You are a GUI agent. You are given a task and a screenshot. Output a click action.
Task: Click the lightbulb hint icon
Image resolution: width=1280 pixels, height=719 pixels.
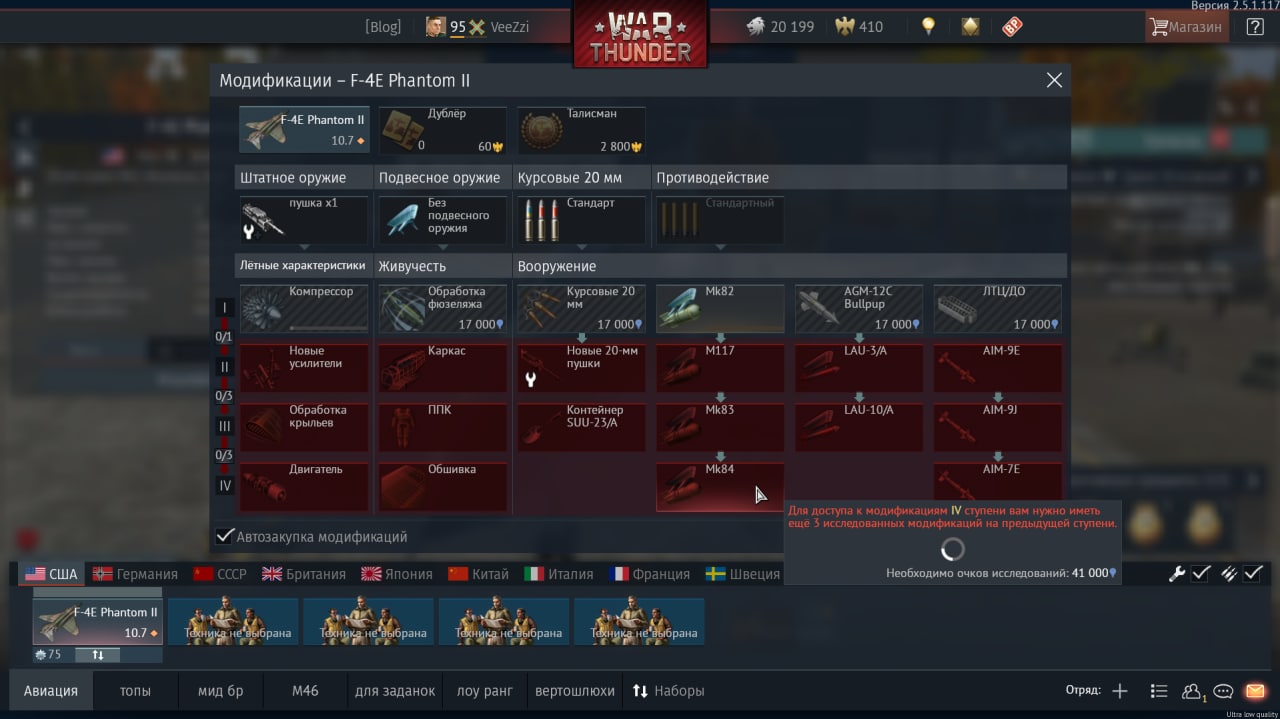point(929,27)
